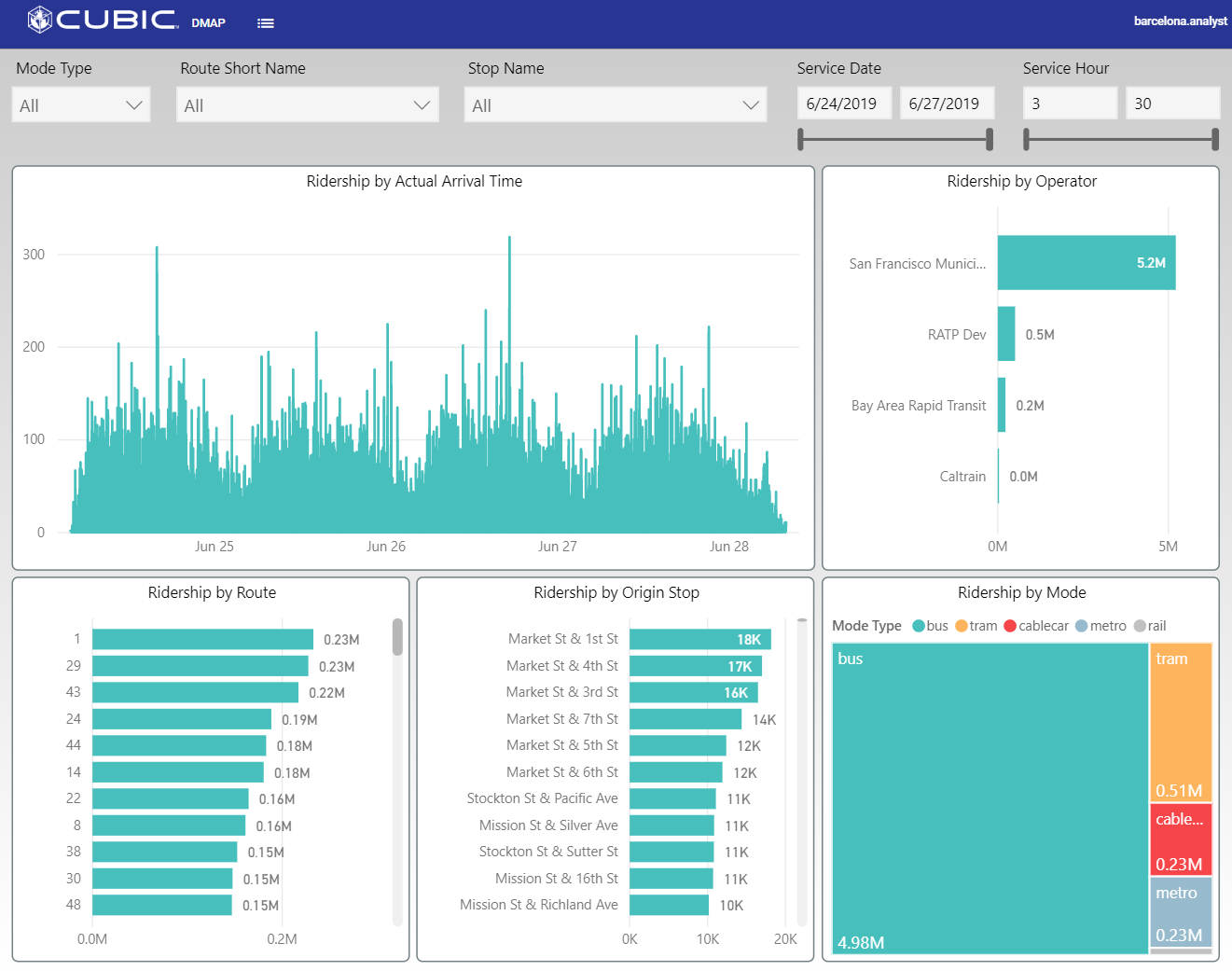Click the Service Date end field showing 6/27/2019

947,103
